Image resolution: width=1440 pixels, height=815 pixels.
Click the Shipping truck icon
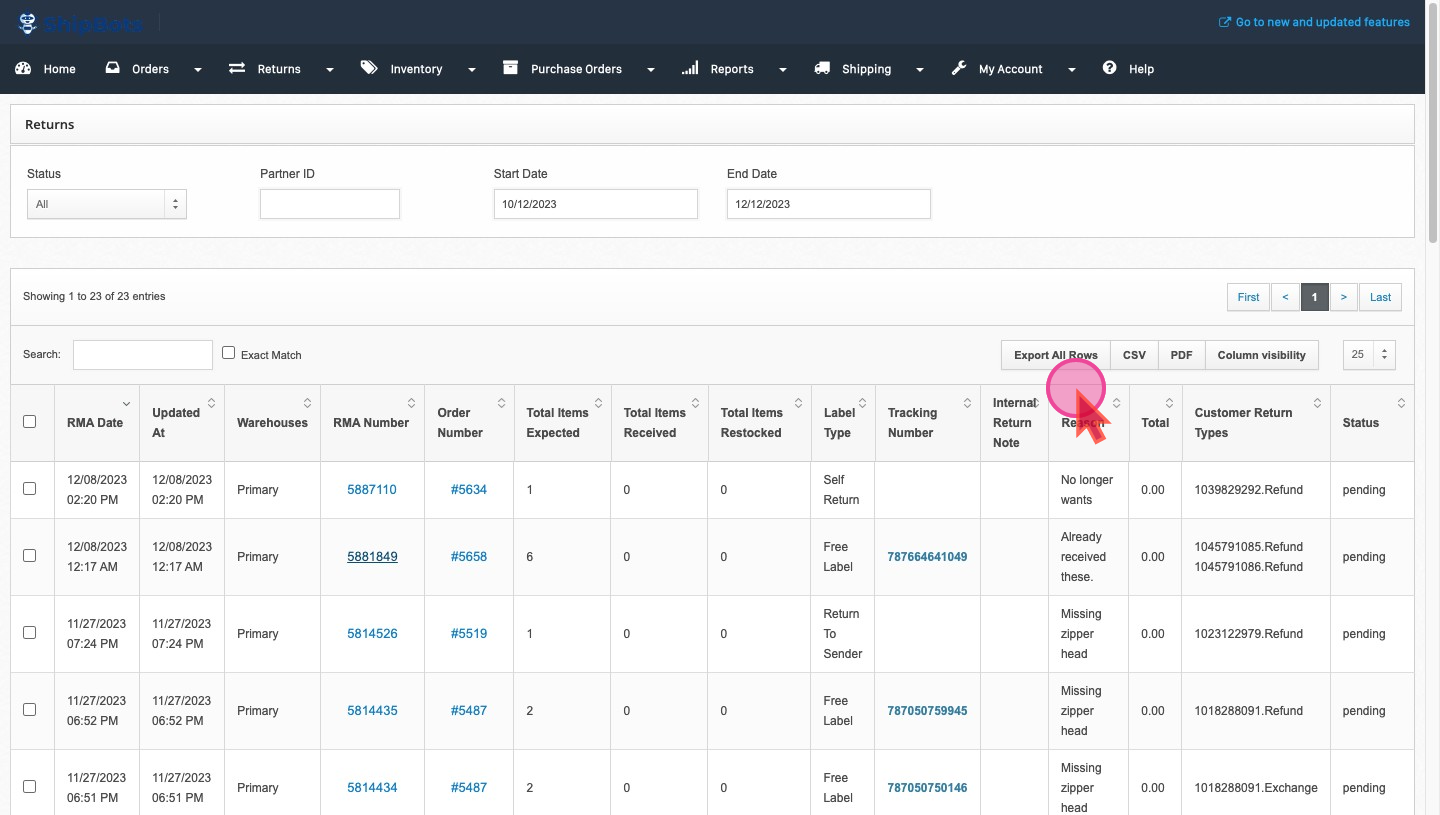click(822, 68)
